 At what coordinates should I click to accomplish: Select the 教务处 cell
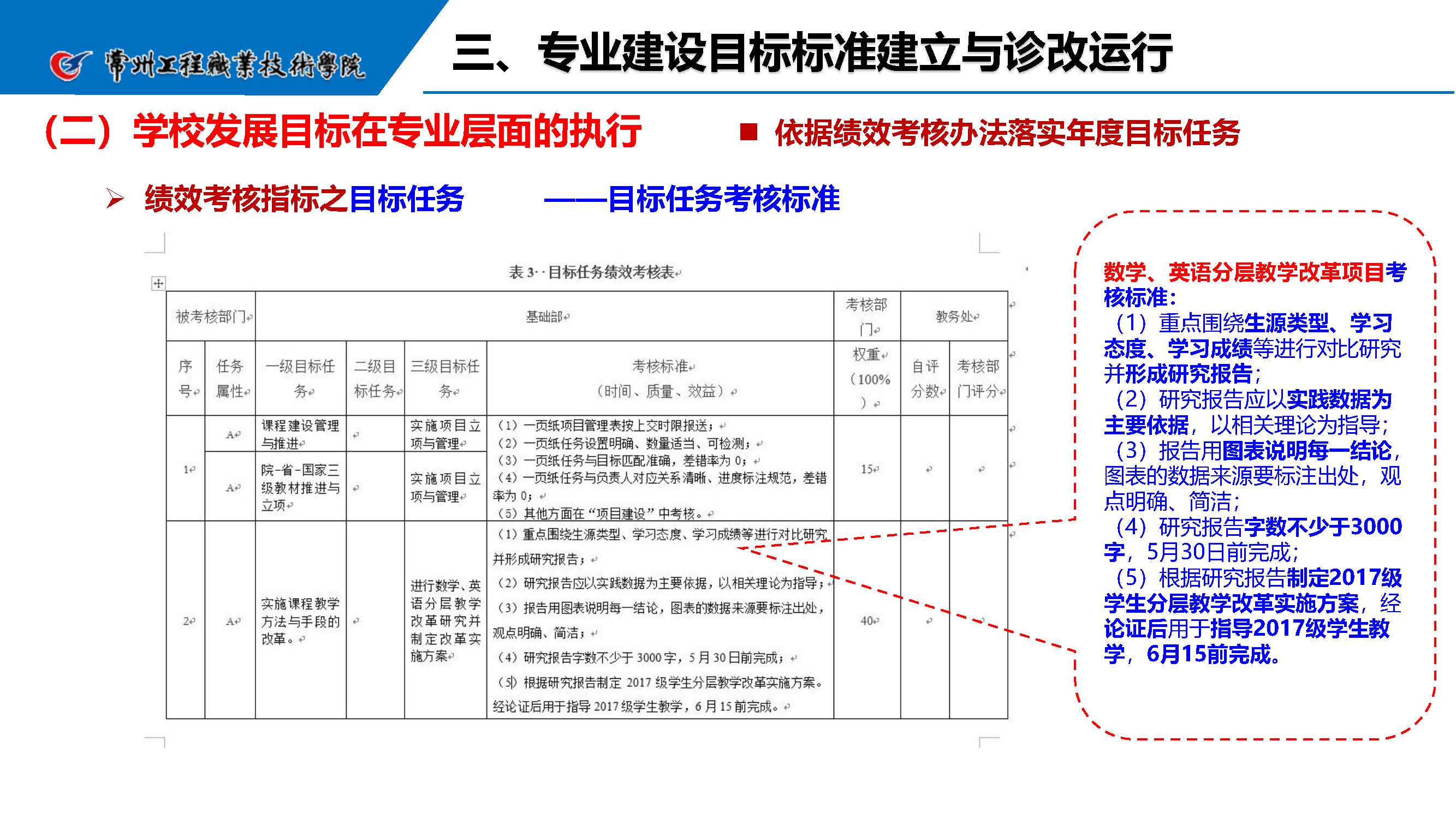[955, 317]
